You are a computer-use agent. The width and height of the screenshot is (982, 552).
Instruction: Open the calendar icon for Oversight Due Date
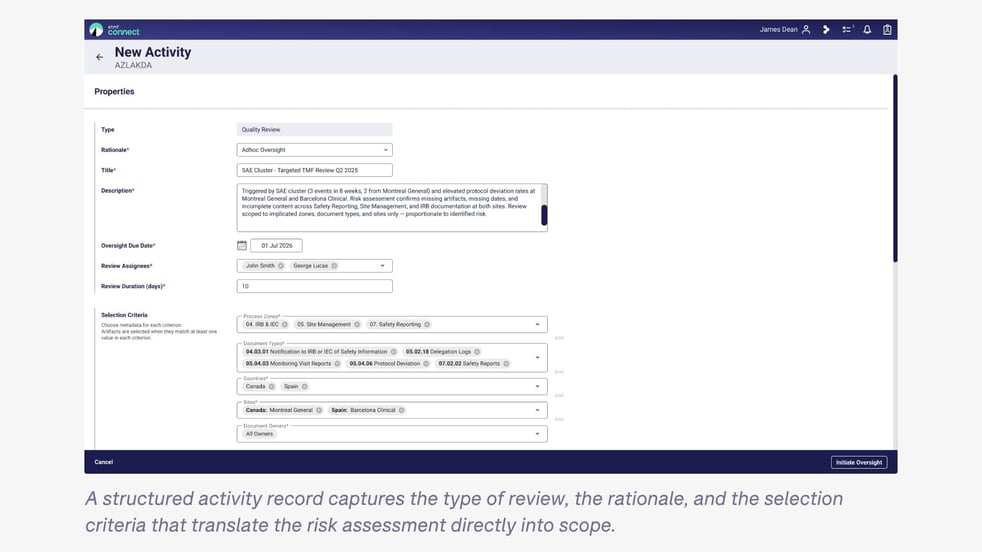pos(242,245)
